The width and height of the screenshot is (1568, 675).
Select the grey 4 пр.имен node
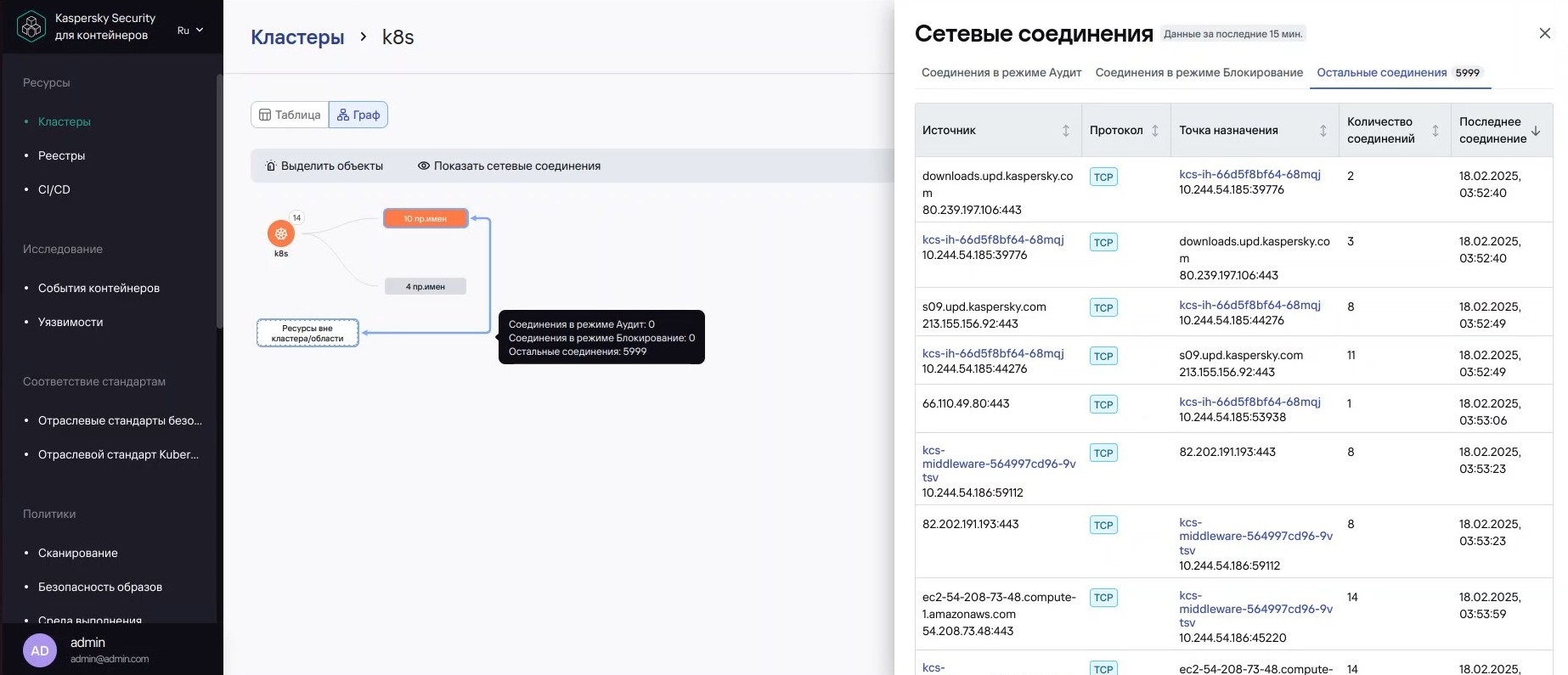[x=426, y=286]
